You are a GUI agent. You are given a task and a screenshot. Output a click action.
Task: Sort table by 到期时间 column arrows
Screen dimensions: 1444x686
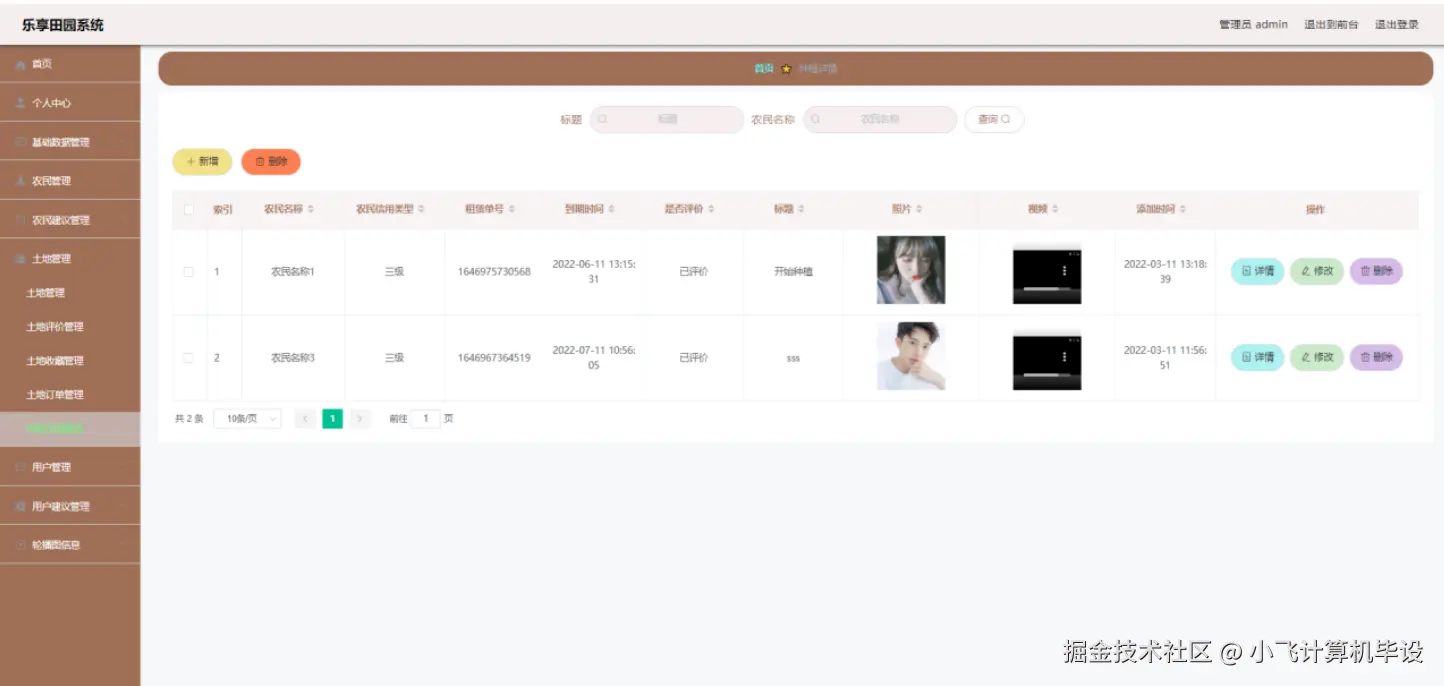tap(612, 209)
